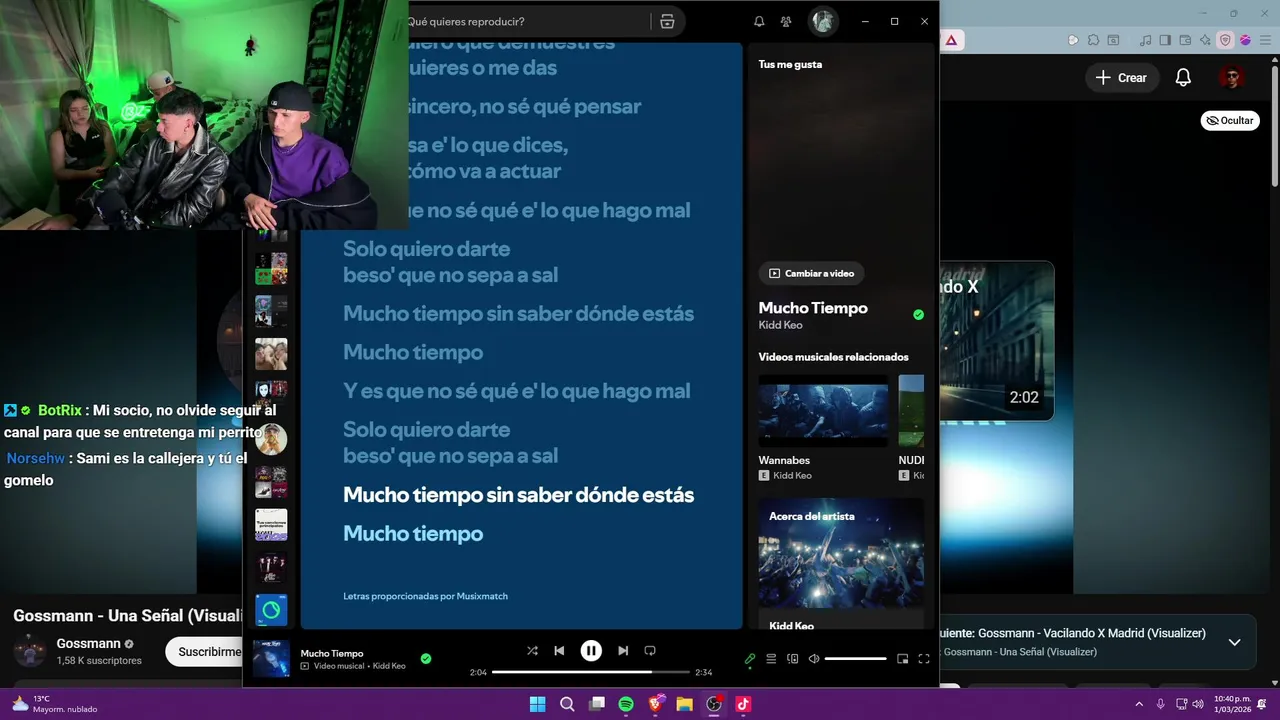Screen dimensions: 1280x720
Task: Open Acerca del artista card
Action: [x=841, y=565]
